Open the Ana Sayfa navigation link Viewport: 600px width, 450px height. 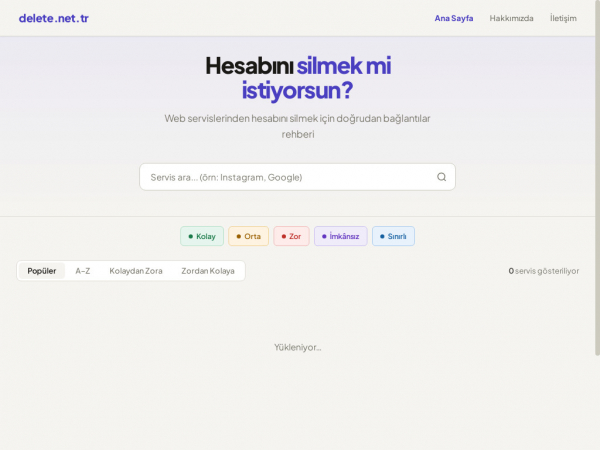tap(454, 18)
